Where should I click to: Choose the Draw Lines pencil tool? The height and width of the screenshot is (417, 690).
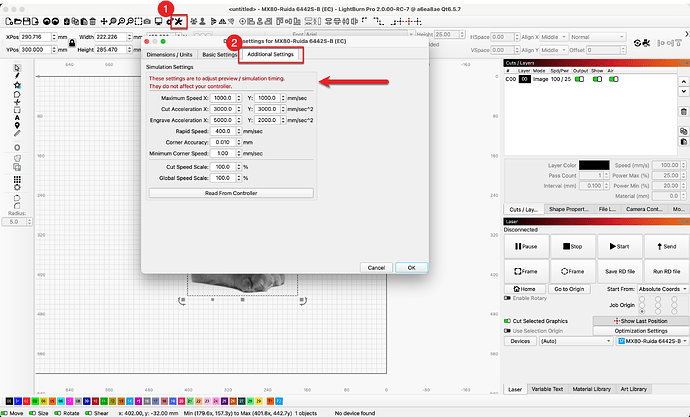point(17,76)
